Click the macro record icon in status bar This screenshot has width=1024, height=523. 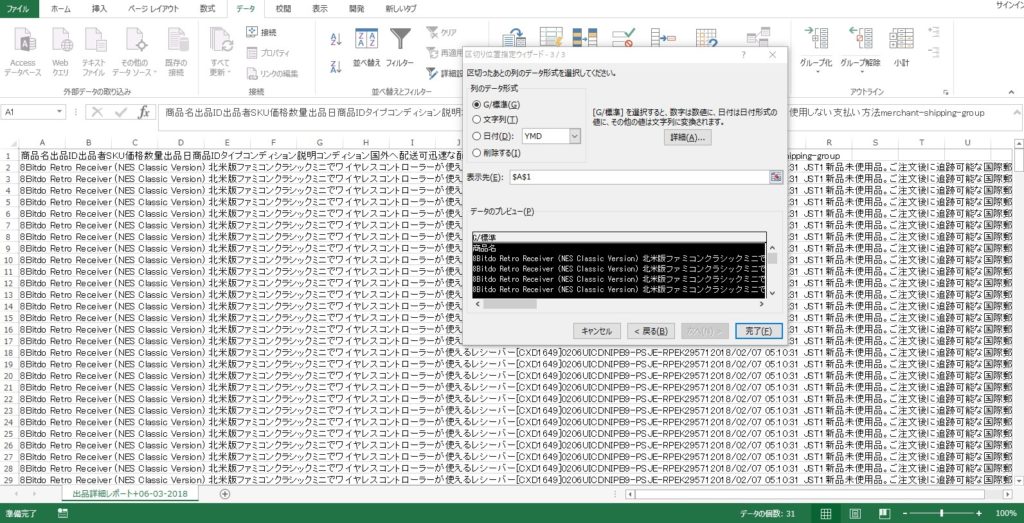click(62, 513)
